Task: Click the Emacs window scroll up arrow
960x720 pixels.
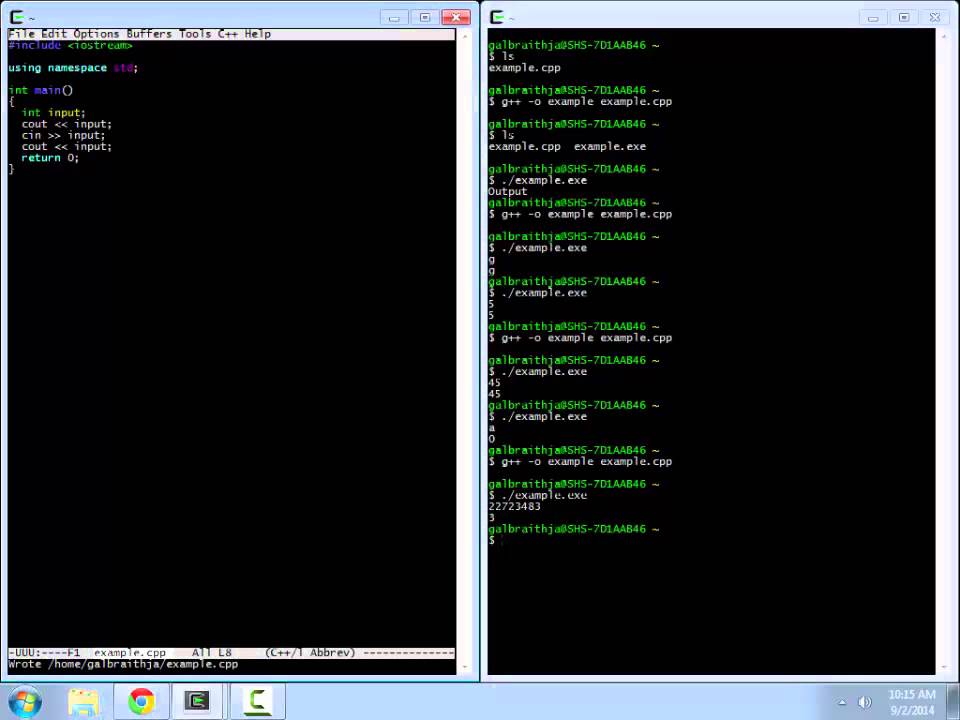Action: pos(465,36)
